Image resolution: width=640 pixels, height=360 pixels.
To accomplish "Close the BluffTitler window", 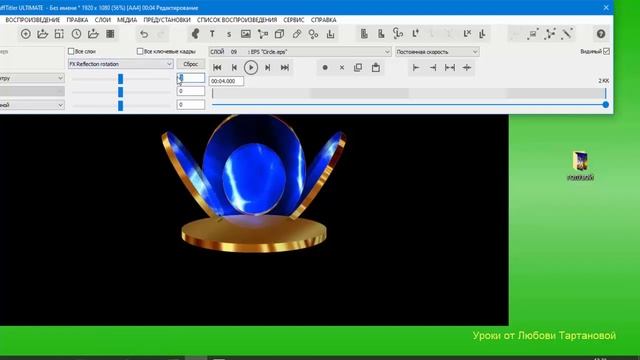I will (x=606, y=7).
